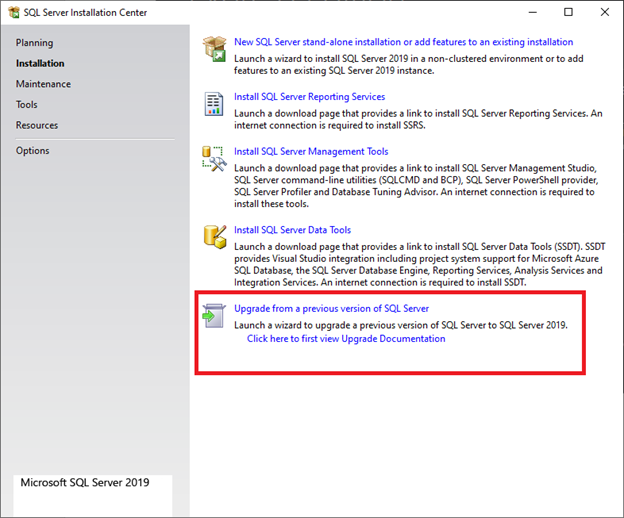
Task: Click the Reporting Services document icon
Action: 214,104
